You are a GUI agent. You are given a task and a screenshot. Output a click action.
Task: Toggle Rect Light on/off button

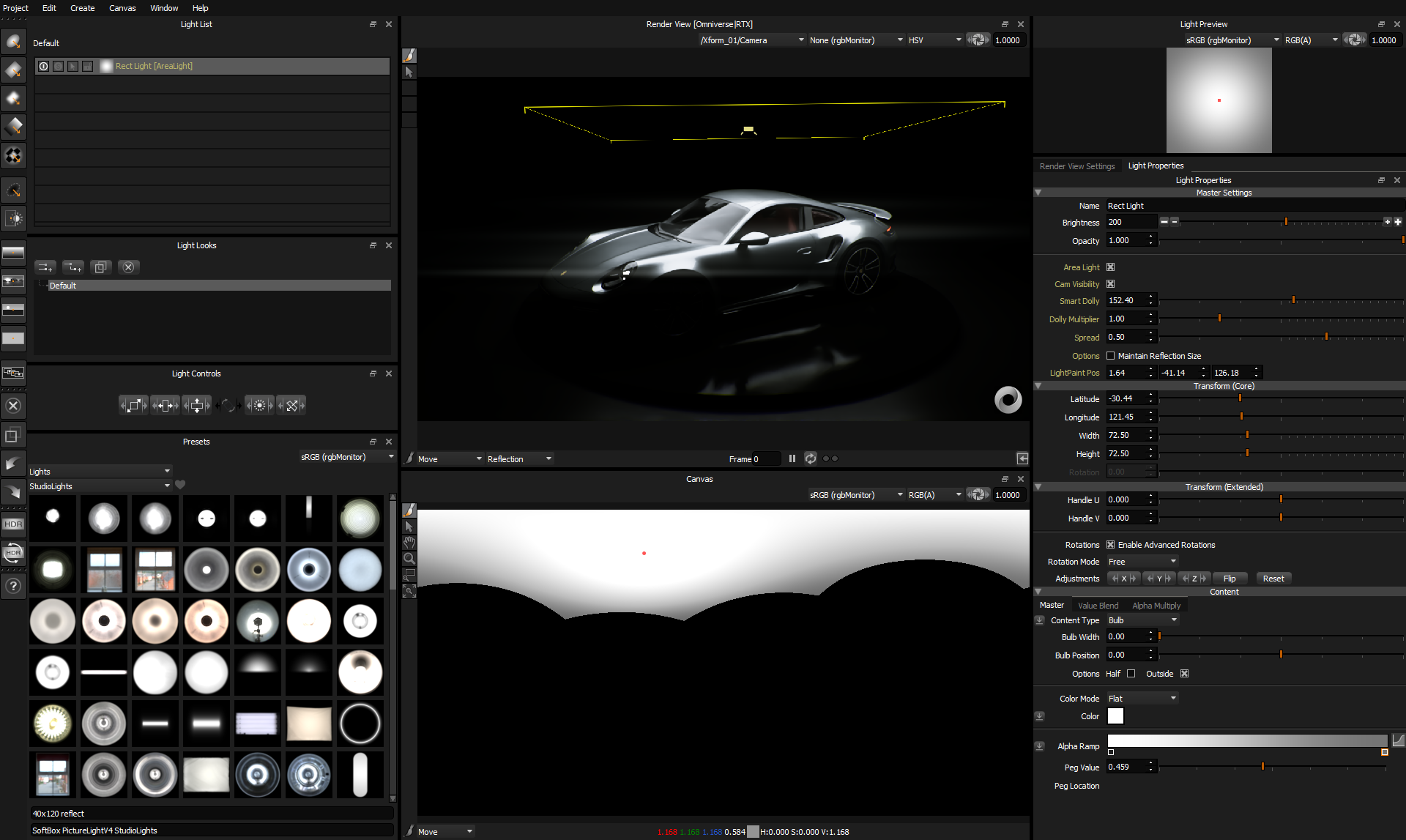tap(43, 66)
